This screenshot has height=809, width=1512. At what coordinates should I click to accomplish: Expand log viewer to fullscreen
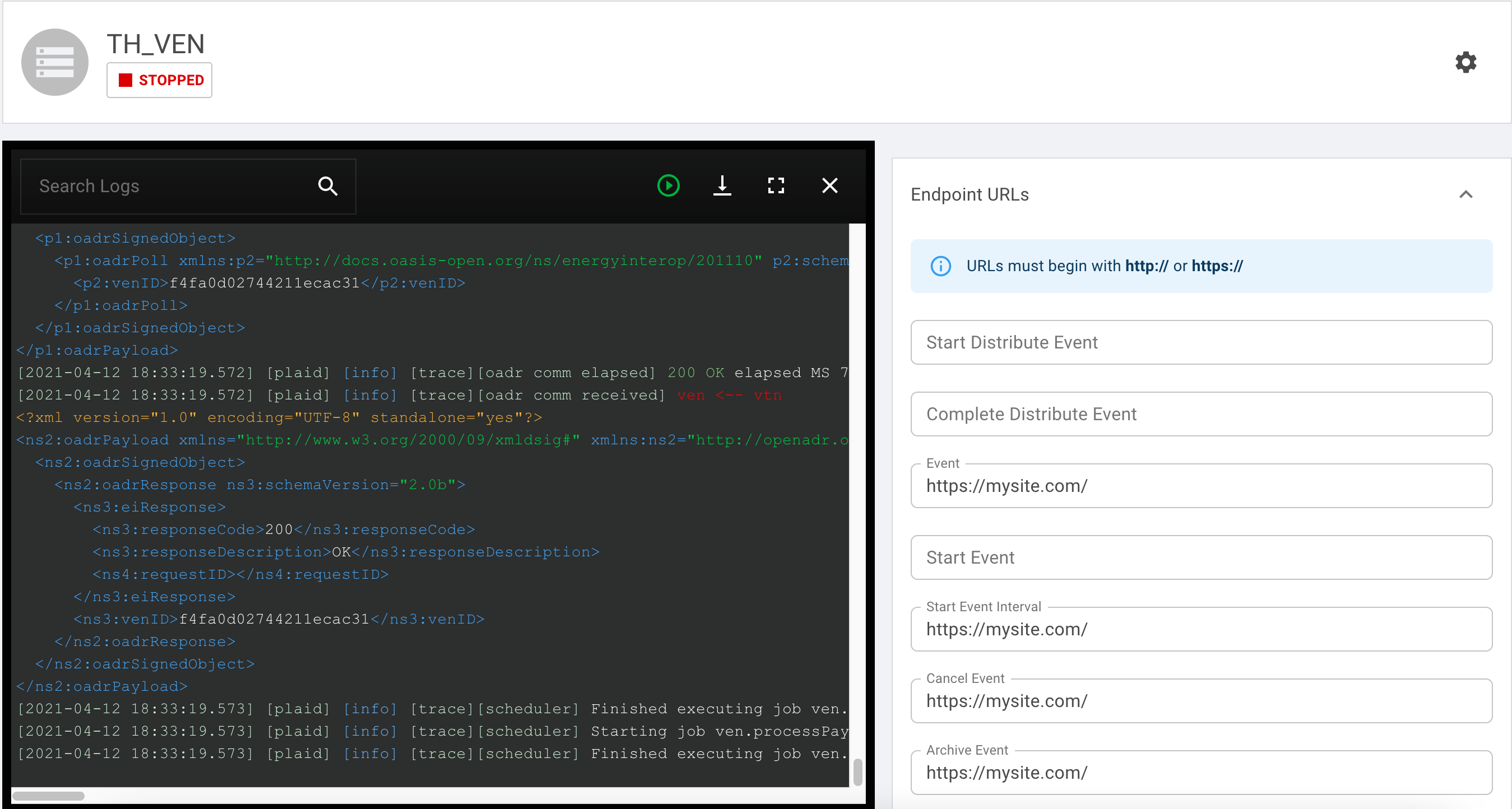[x=776, y=186]
